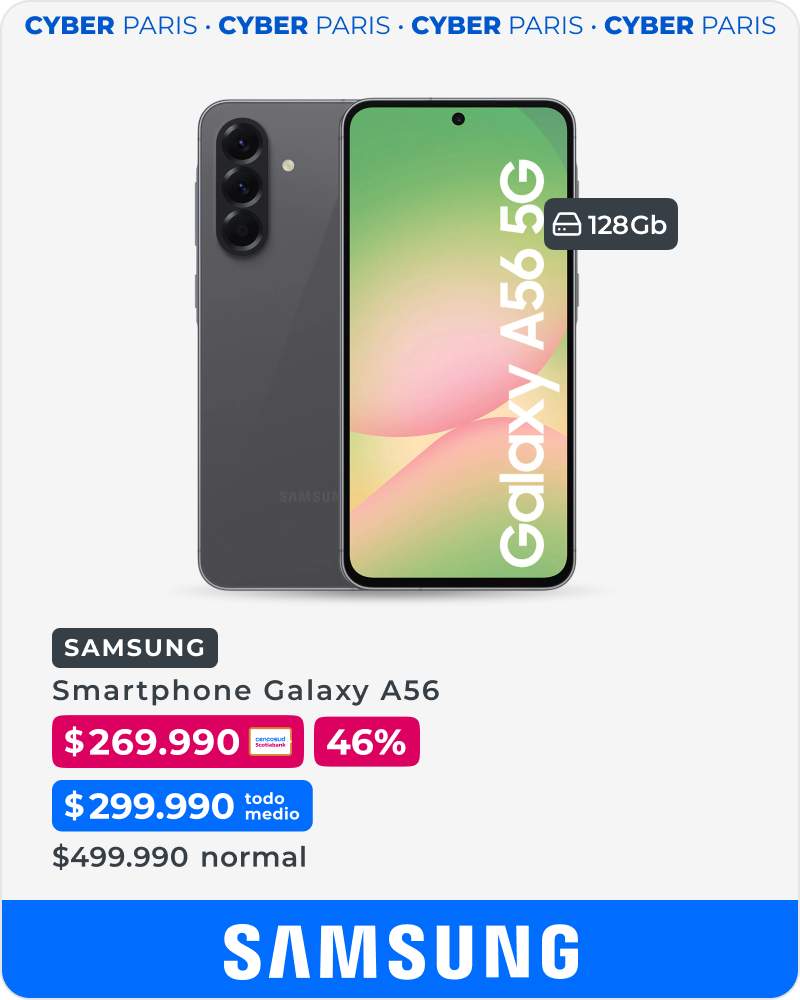Click the phone's rear view image
The height and width of the screenshot is (1000, 800).
271,344
